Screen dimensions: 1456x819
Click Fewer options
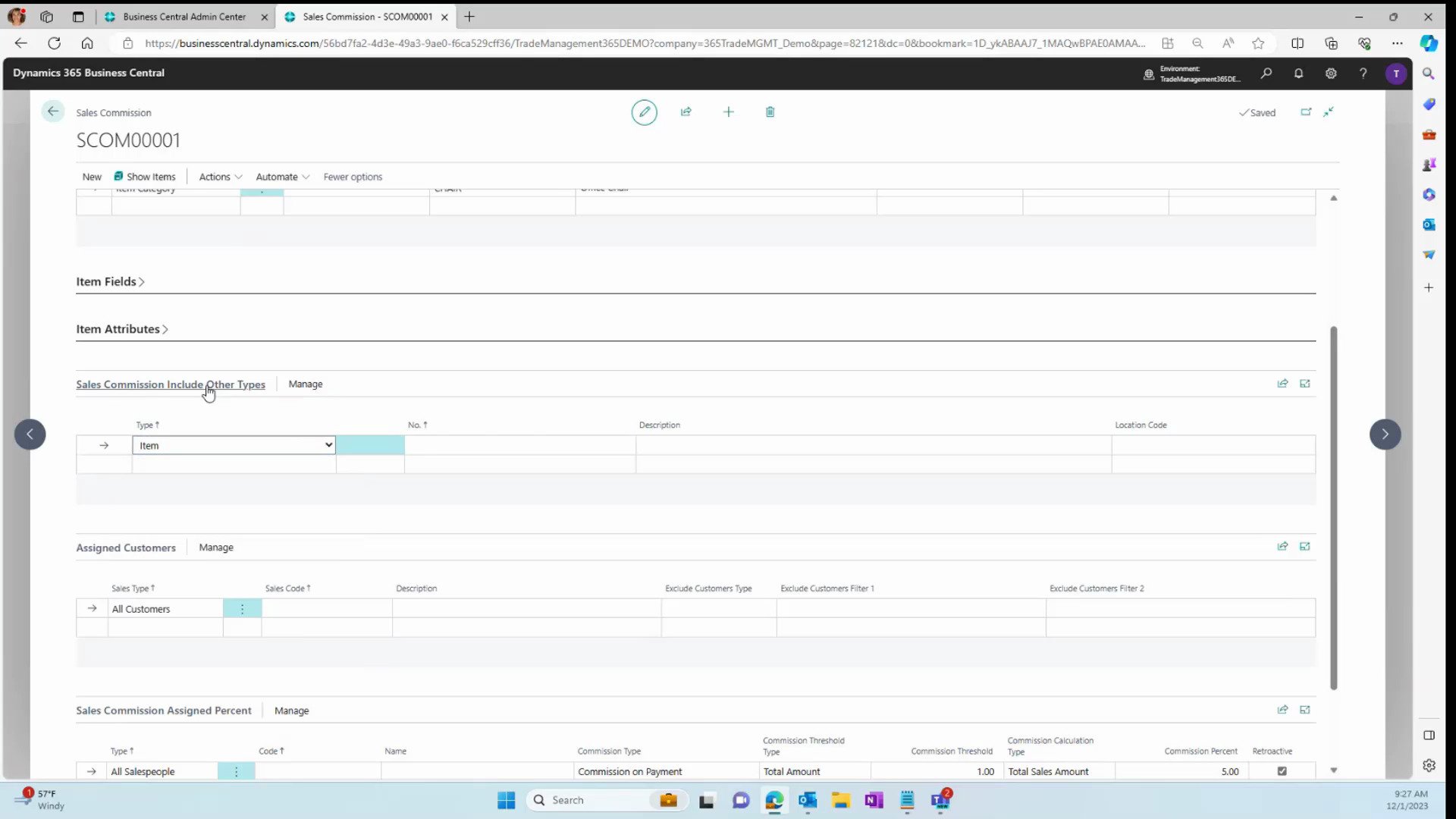point(353,177)
